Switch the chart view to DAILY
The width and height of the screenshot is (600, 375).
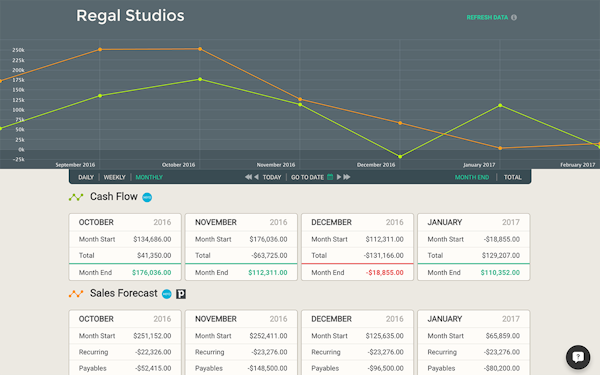click(86, 177)
